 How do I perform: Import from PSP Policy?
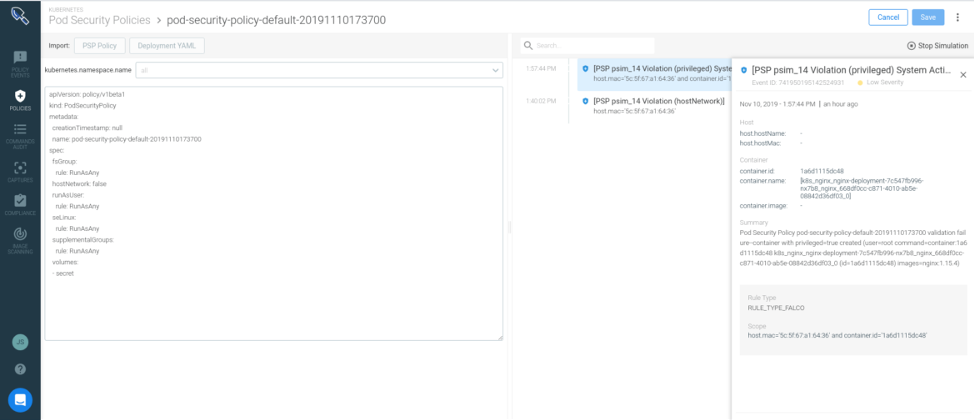click(100, 45)
